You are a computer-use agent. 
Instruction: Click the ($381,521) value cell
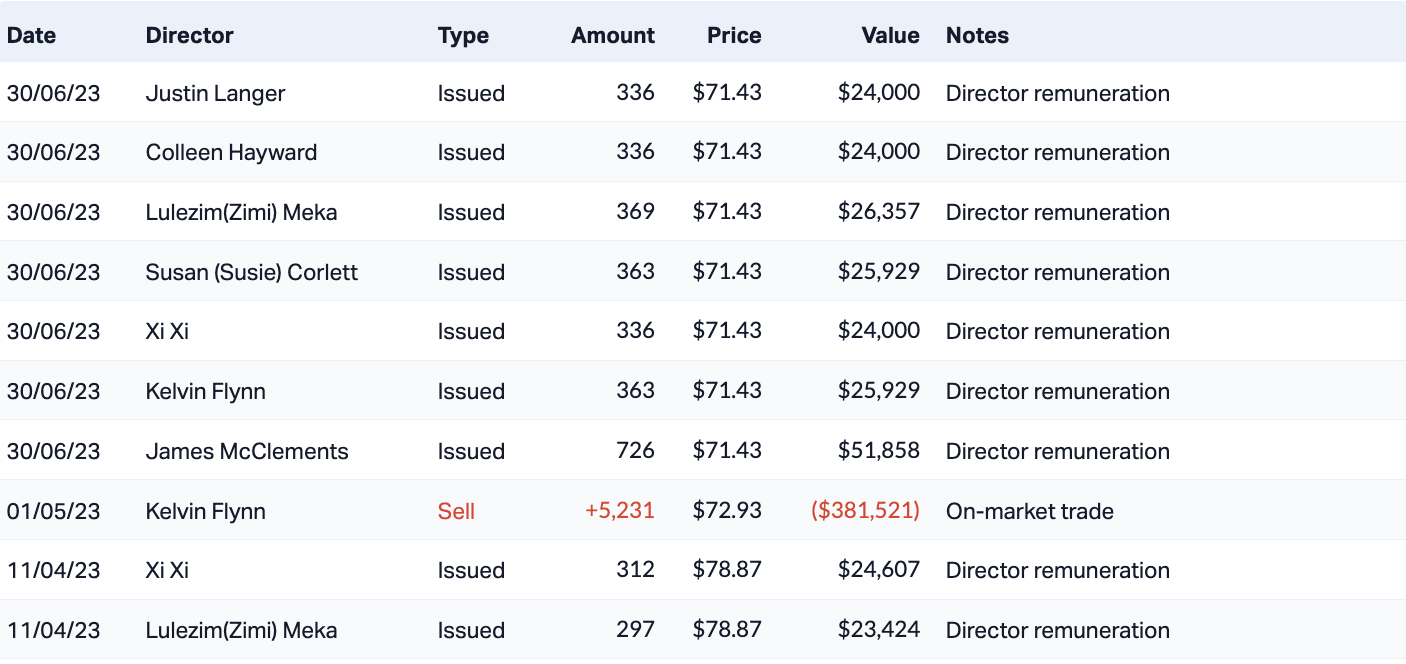864,511
